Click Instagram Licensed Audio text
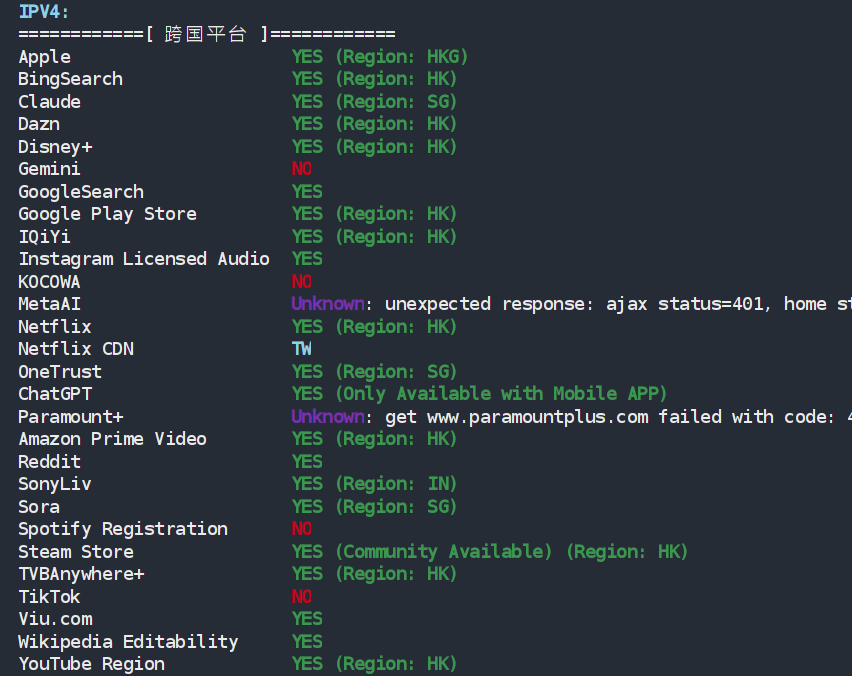The width and height of the screenshot is (852, 676). (143, 259)
